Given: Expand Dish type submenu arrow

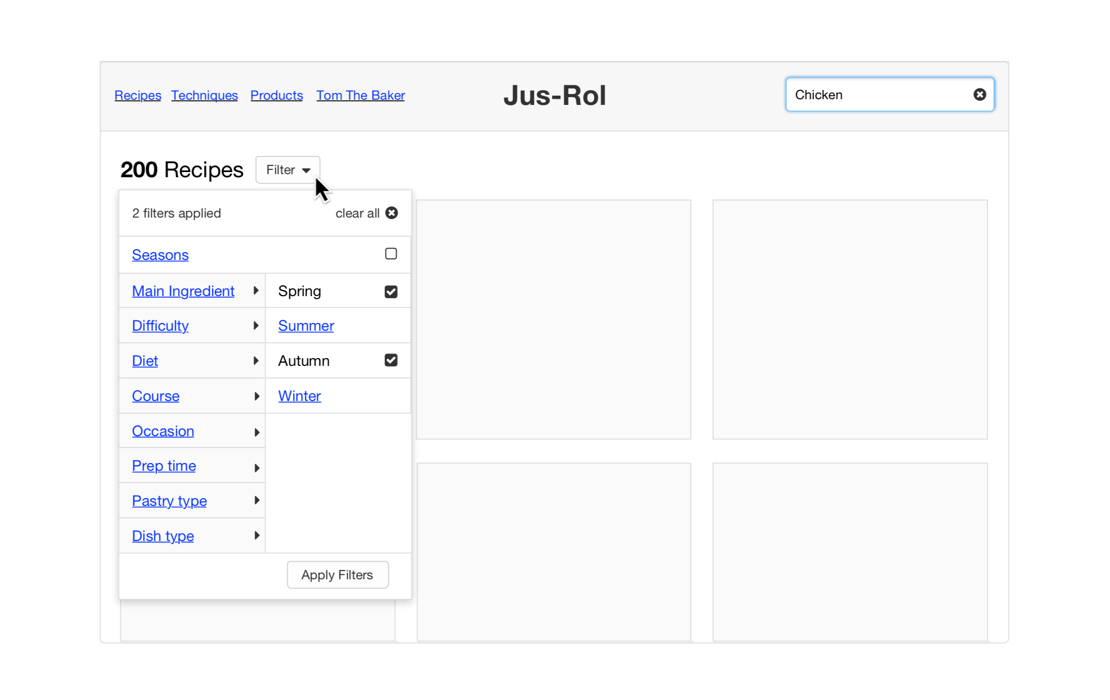Looking at the screenshot, I should (x=256, y=536).
